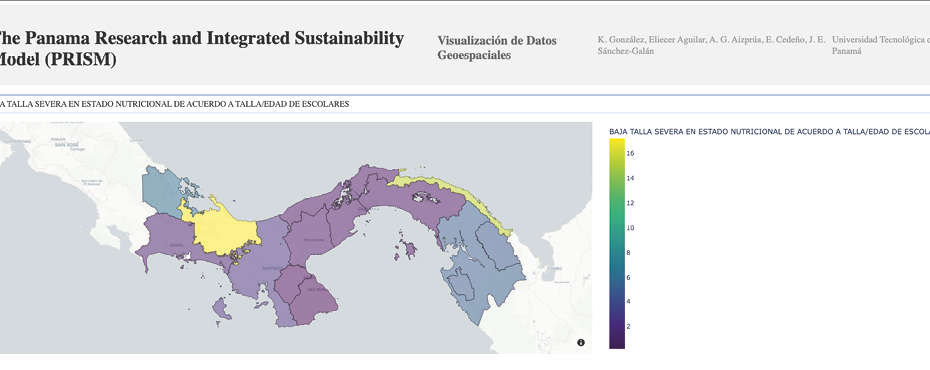Click the colorbar tick label 16

tap(630, 153)
